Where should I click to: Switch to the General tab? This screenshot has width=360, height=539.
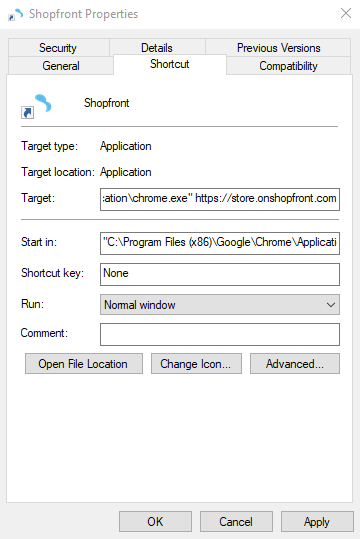(61, 66)
